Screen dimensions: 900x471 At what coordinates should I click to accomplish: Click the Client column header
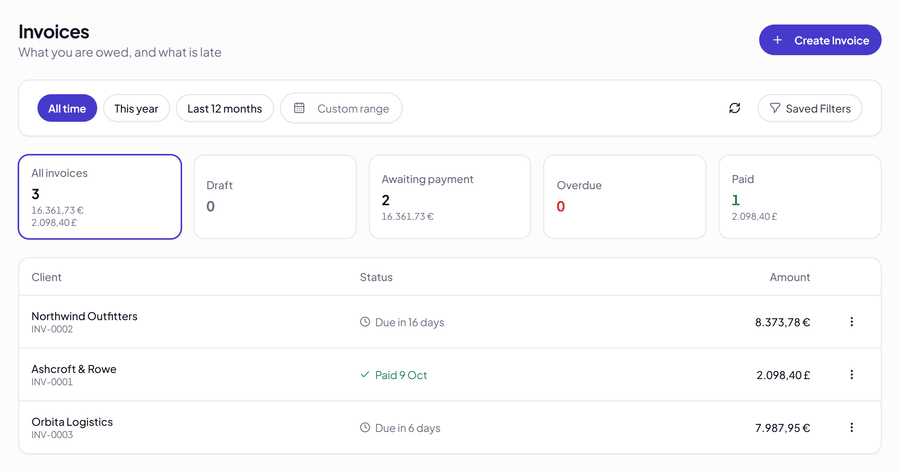[46, 277]
